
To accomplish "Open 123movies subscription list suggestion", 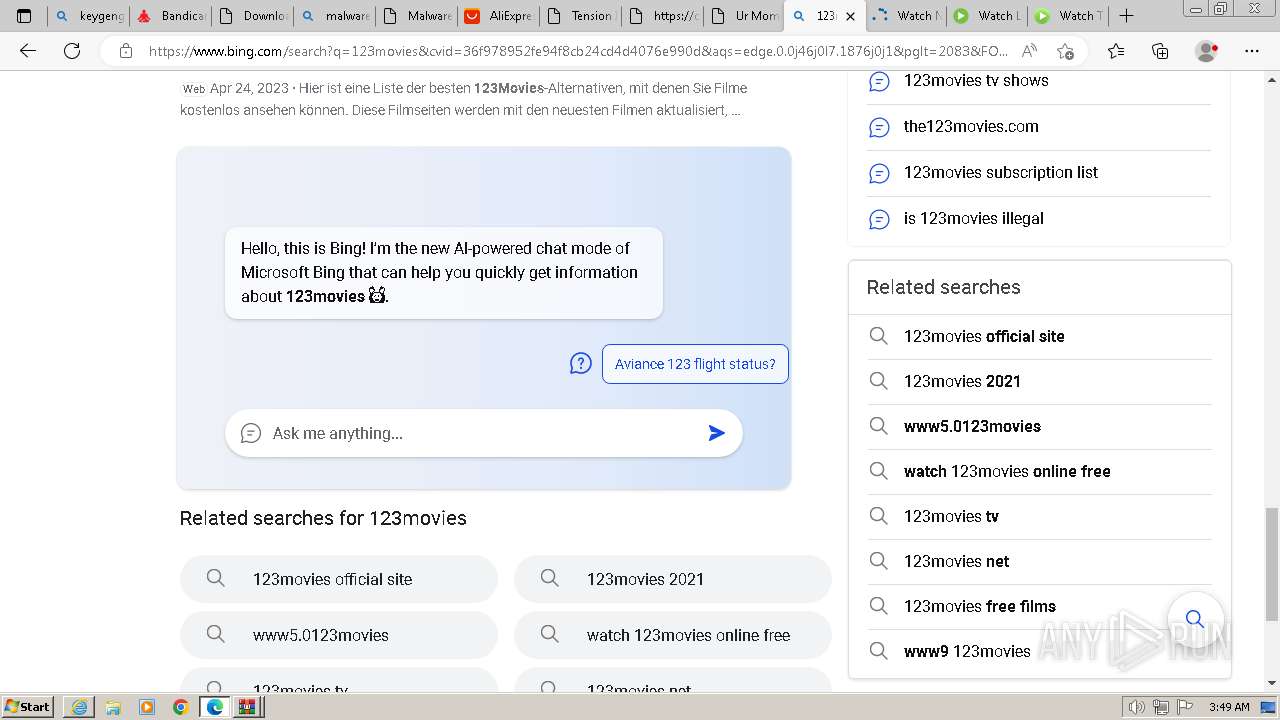I will (1001, 172).
